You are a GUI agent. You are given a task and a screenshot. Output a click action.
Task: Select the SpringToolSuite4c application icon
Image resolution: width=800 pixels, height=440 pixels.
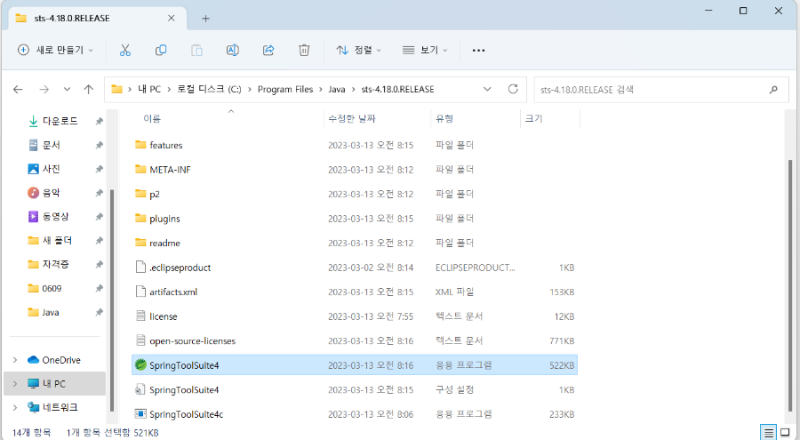coord(140,413)
